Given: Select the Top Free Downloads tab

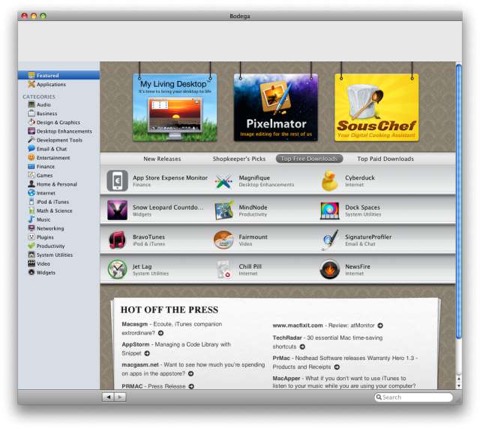Looking at the screenshot, I should 309,159.
